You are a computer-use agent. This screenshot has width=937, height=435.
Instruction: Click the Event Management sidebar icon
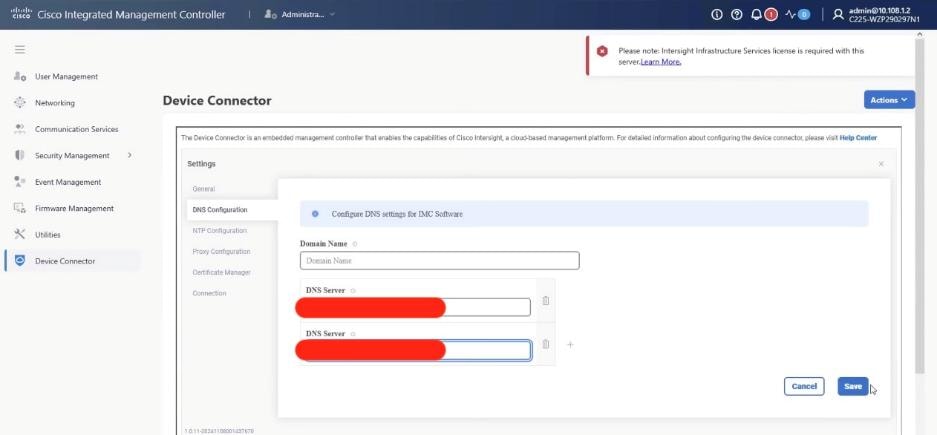[x=20, y=182]
